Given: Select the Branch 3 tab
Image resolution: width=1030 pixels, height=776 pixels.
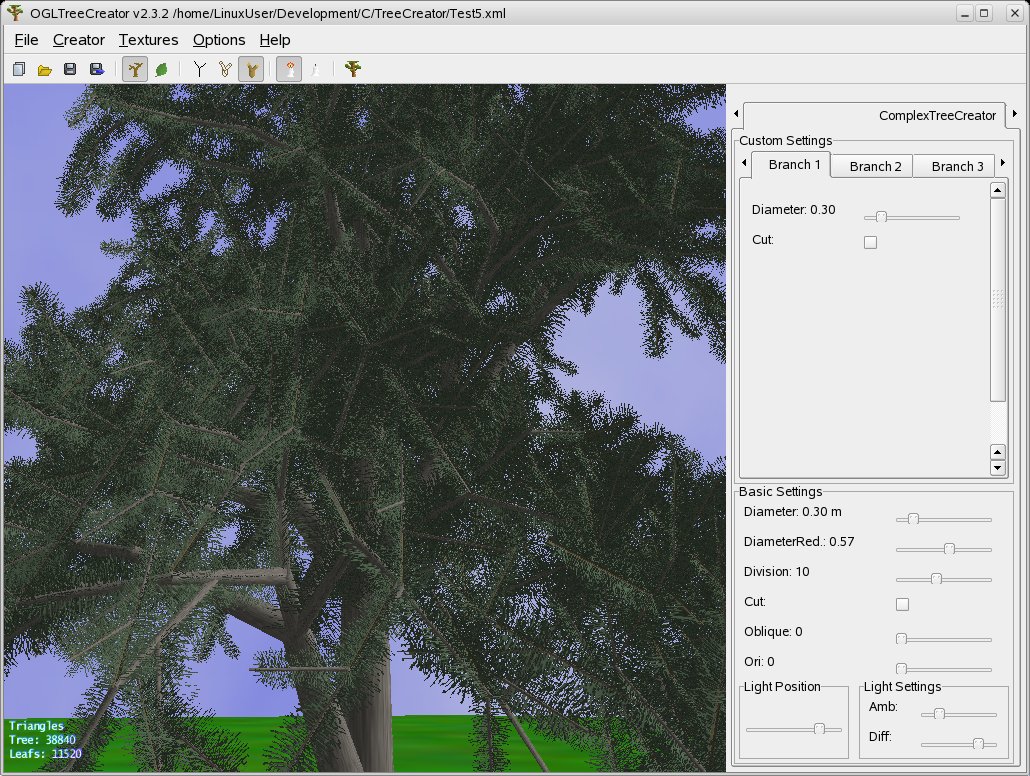Looking at the screenshot, I should [956, 166].
